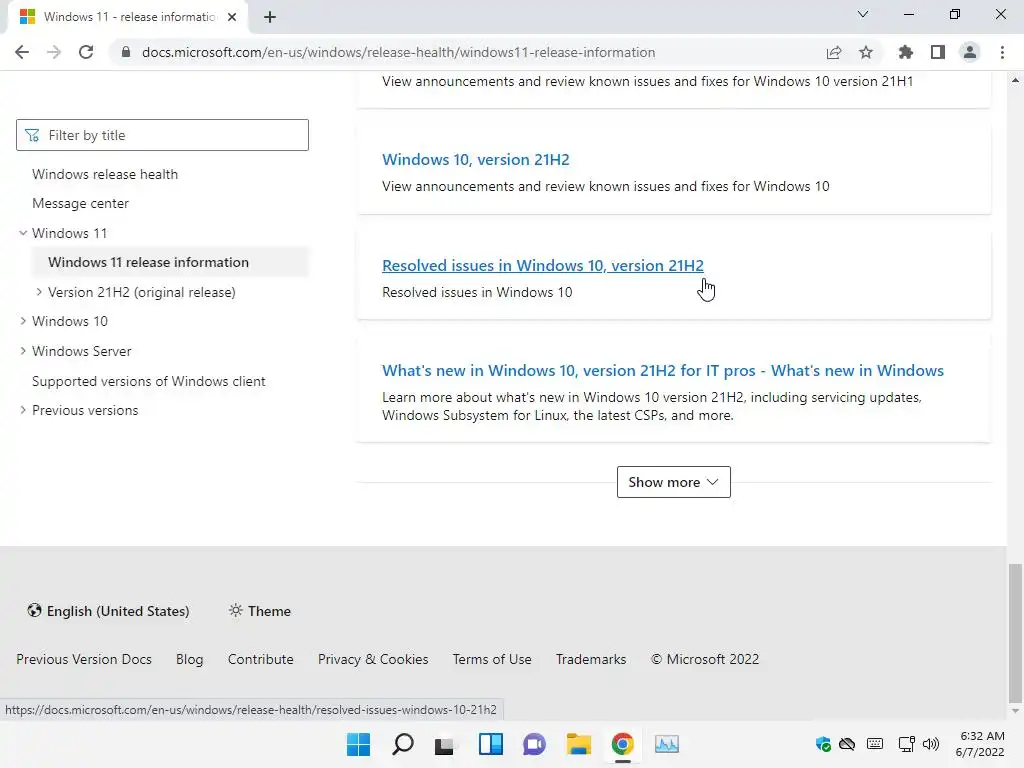1024x768 pixels.
Task: Open What's new in Windows 10 for IT pros
Action: [663, 370]
